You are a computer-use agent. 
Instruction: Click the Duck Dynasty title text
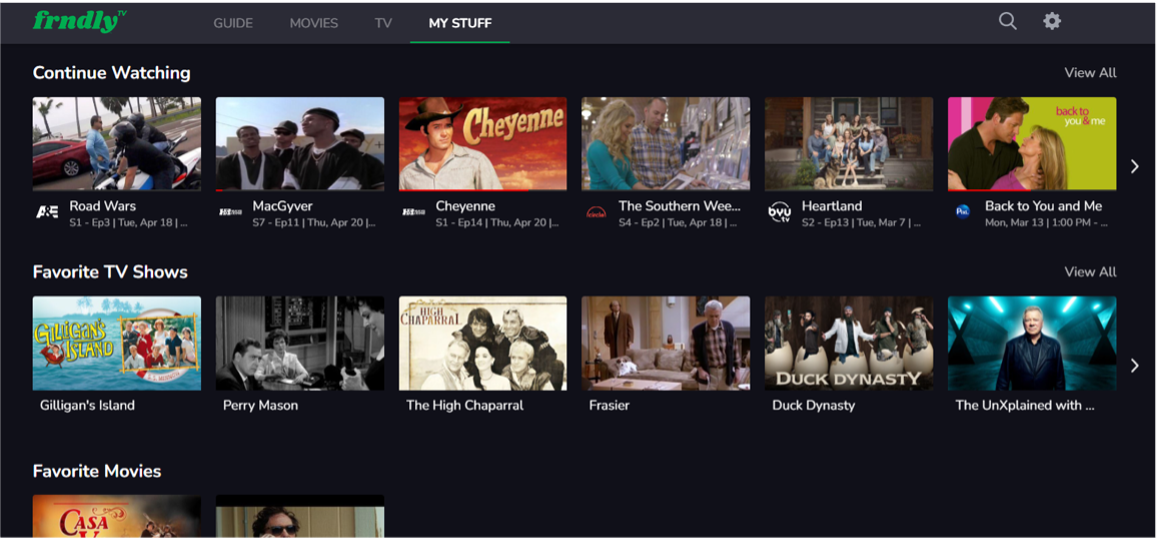pos(814,405)
